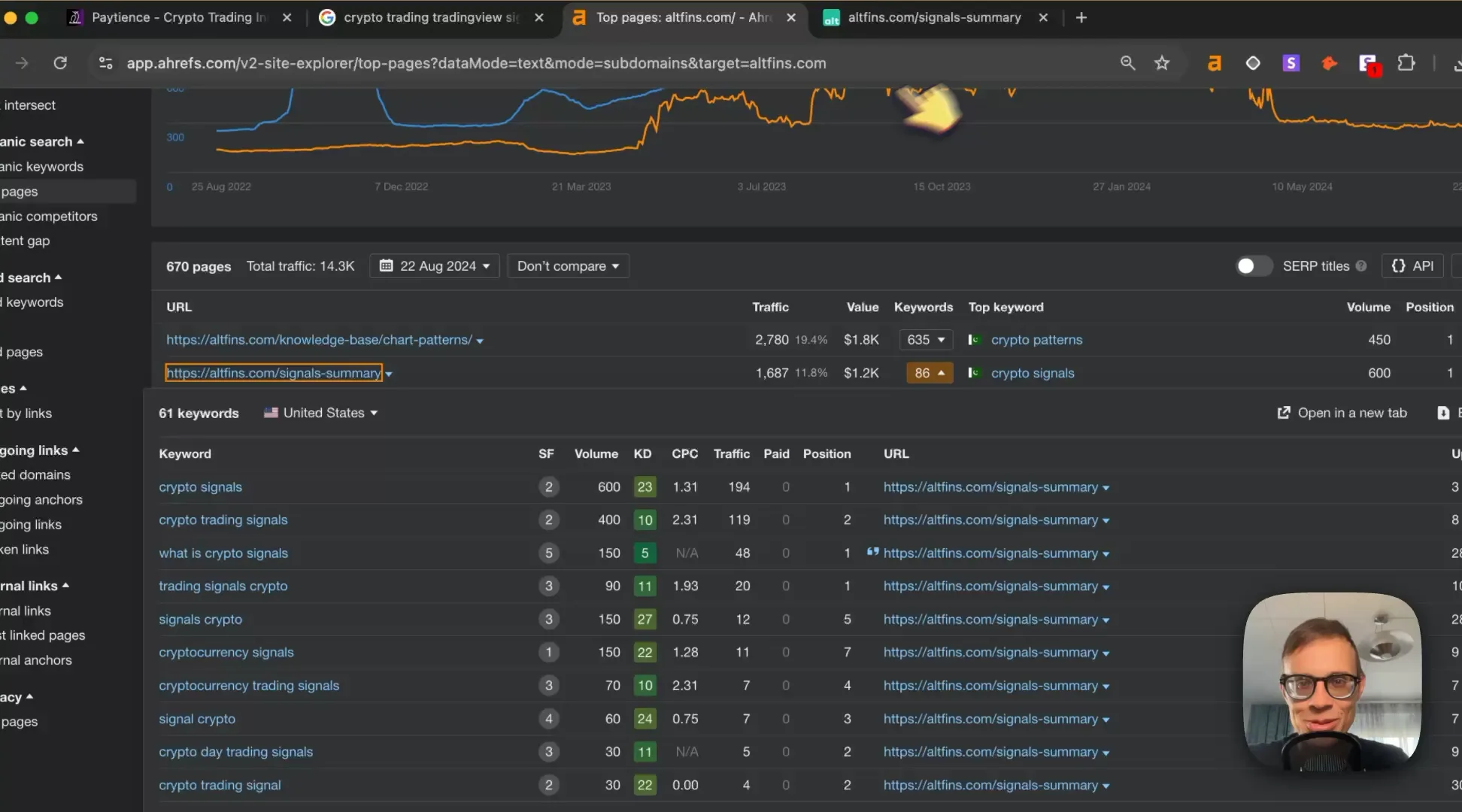This screenshot has height=812, width=1462.
Task: Open the Don't compare dropdown
Action: point(568,266)
